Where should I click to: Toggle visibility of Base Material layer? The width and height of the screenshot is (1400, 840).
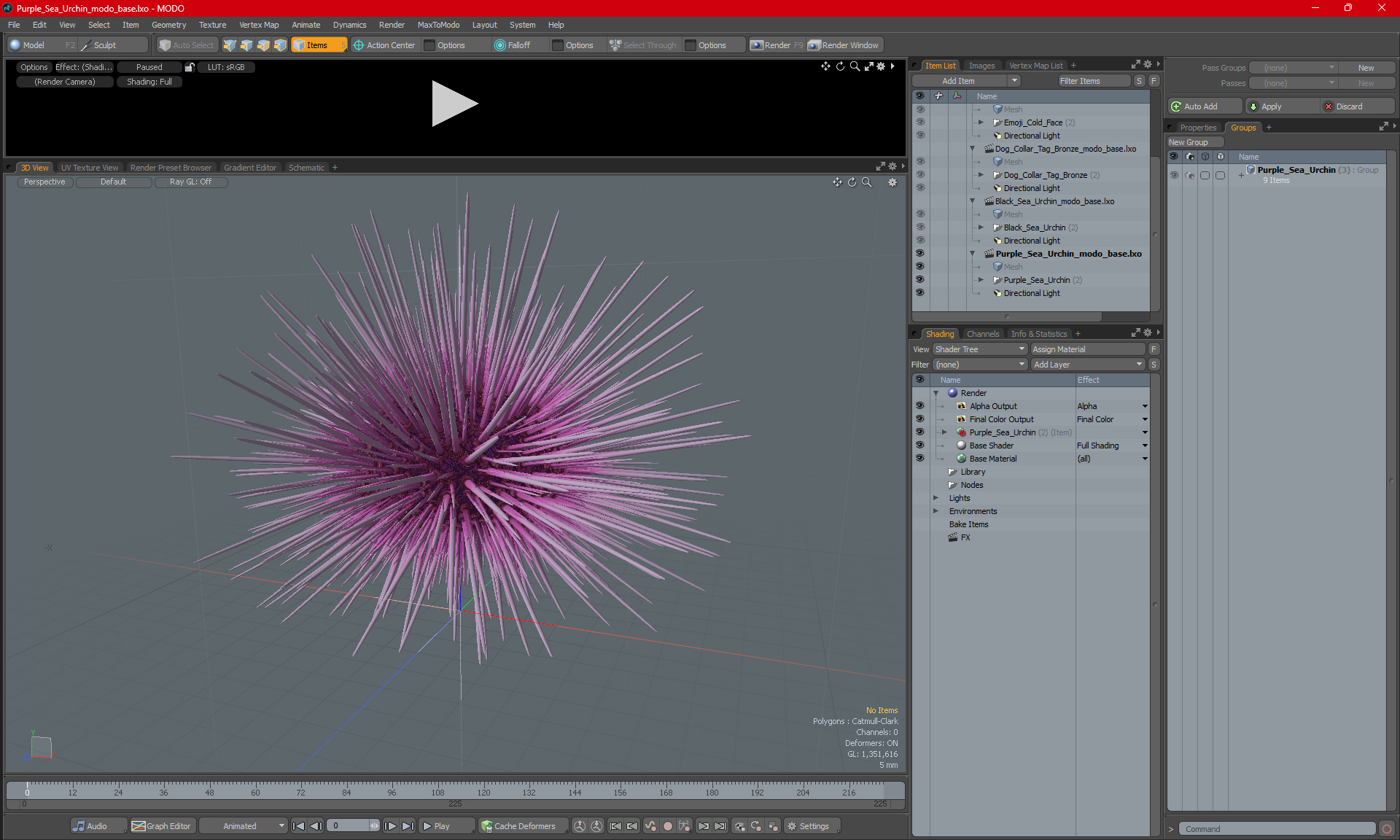[920, 459]
